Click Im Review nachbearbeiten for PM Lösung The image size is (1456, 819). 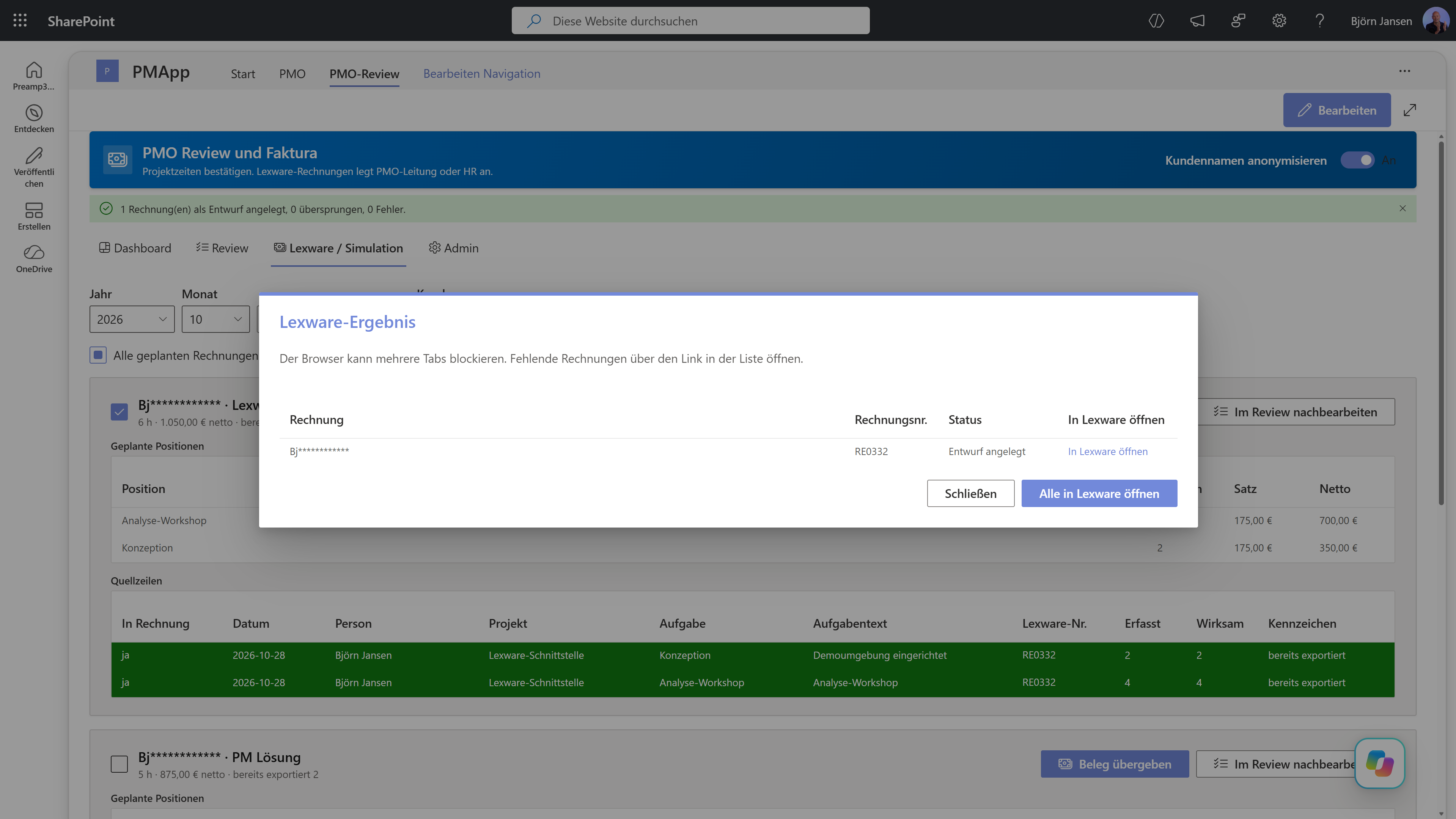coord(1276,764)
